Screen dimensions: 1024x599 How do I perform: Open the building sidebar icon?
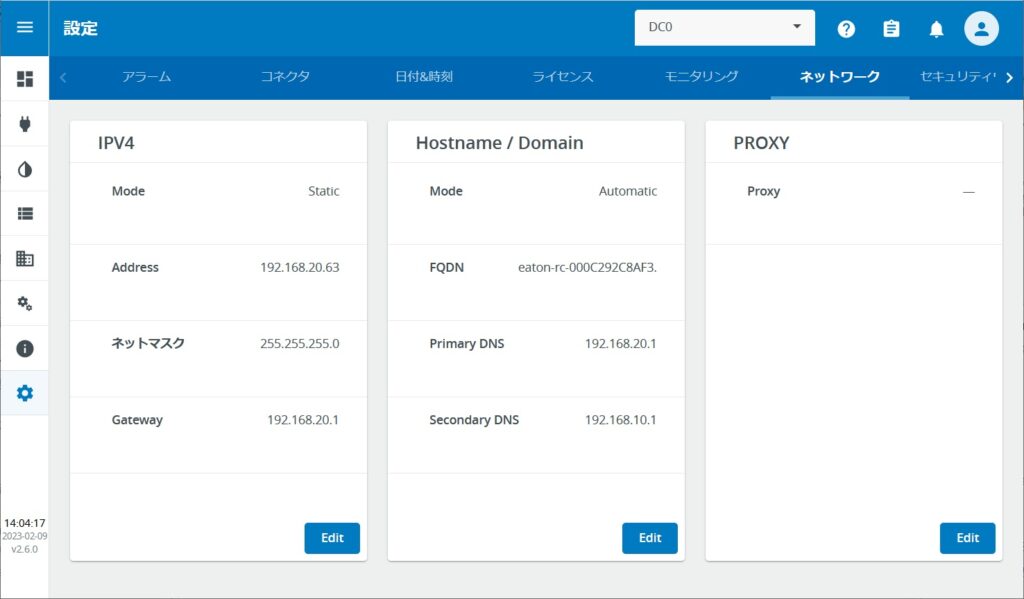point(24,258)
